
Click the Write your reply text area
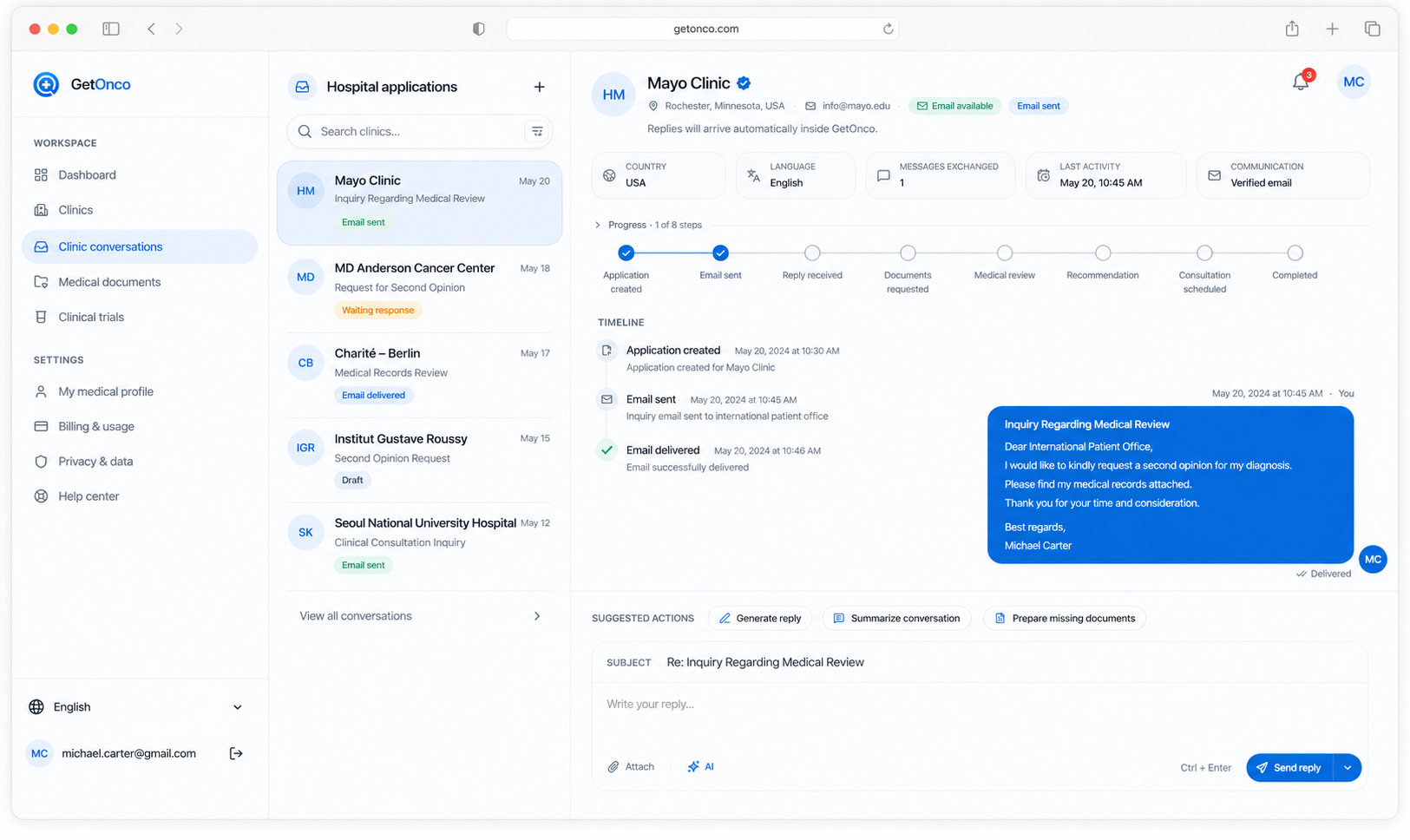pos(979,716)
